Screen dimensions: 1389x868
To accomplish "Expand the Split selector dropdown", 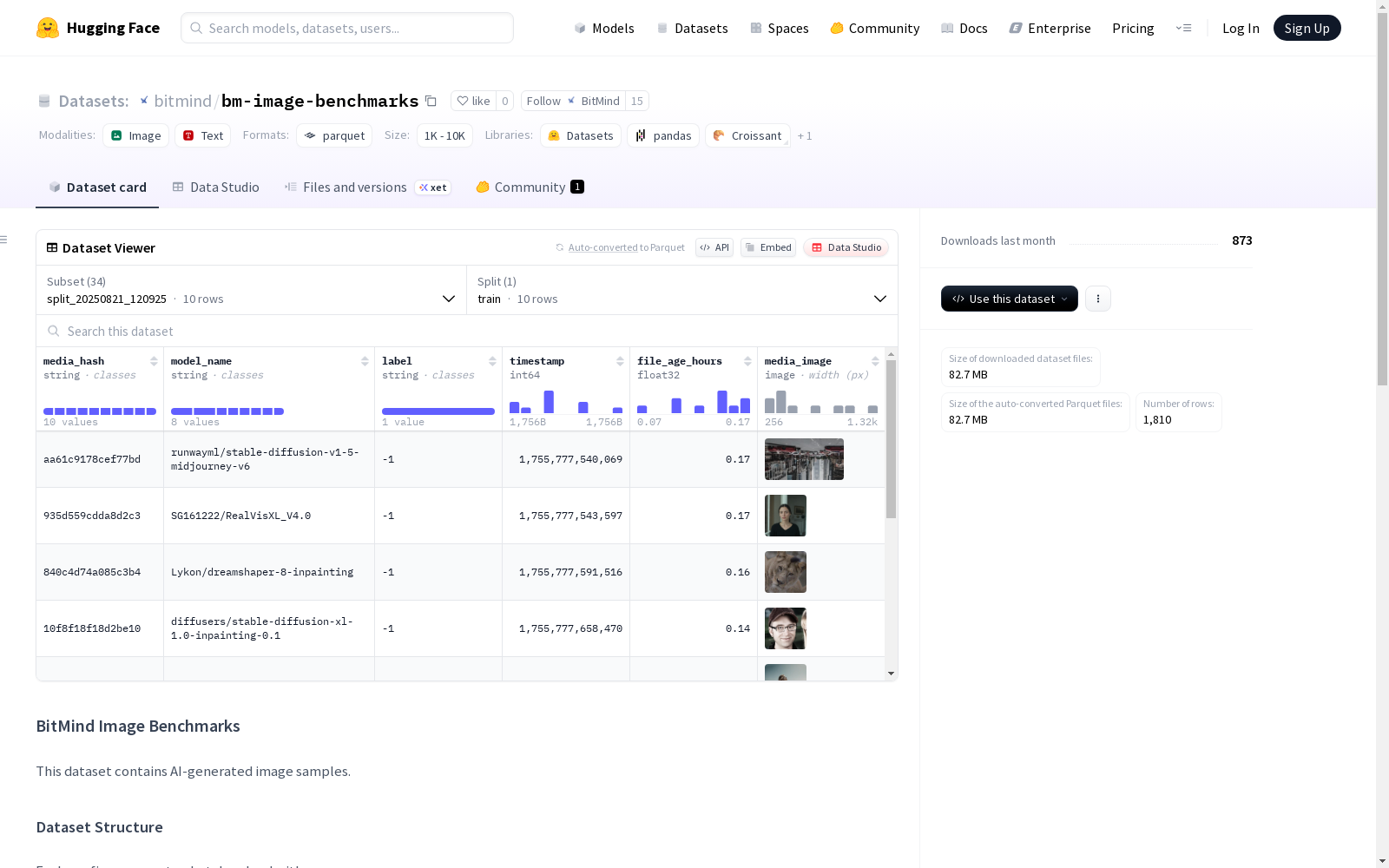I will (x=682, y=290).
